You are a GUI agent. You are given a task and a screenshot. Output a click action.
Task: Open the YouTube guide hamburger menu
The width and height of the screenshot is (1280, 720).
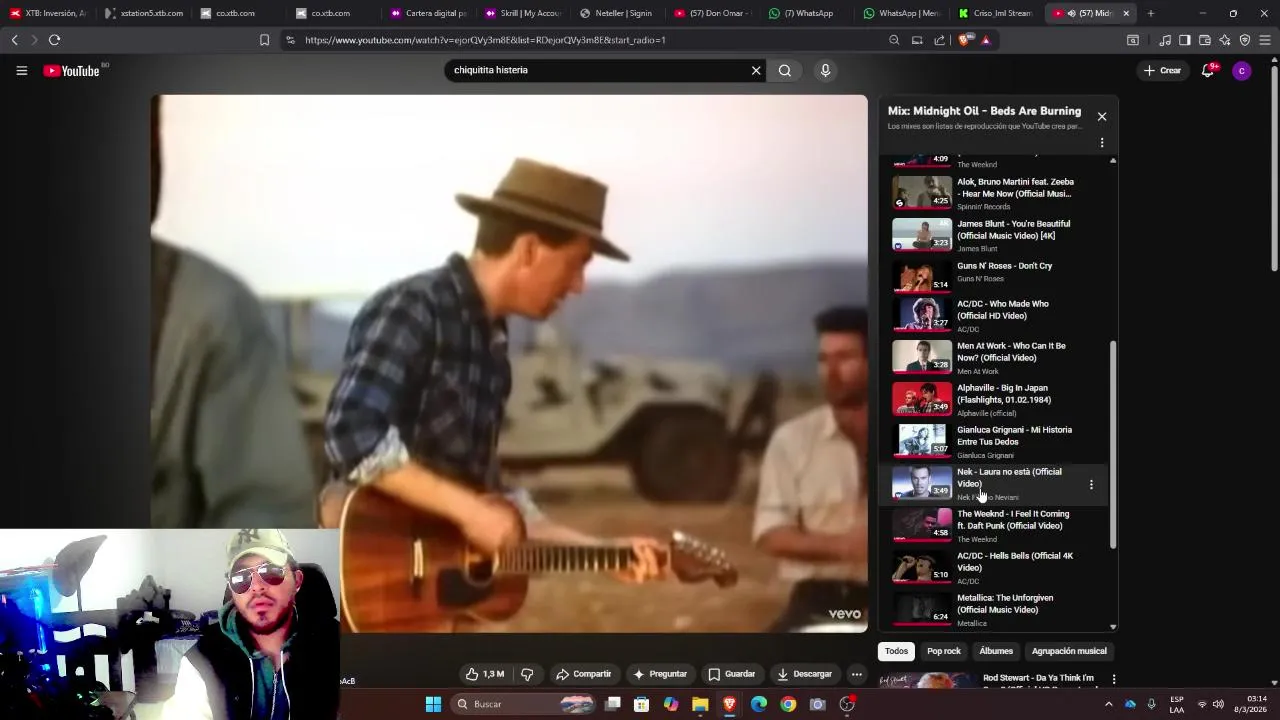[x=21, y=71]
